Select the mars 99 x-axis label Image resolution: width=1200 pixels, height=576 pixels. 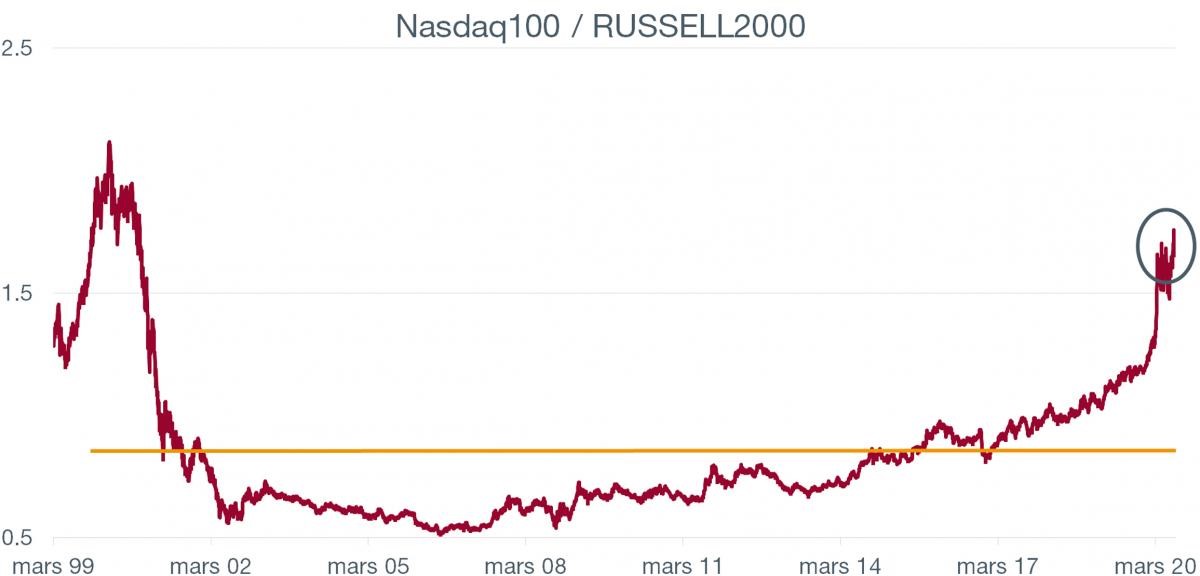pyautogui.click(x=55, y=563)
